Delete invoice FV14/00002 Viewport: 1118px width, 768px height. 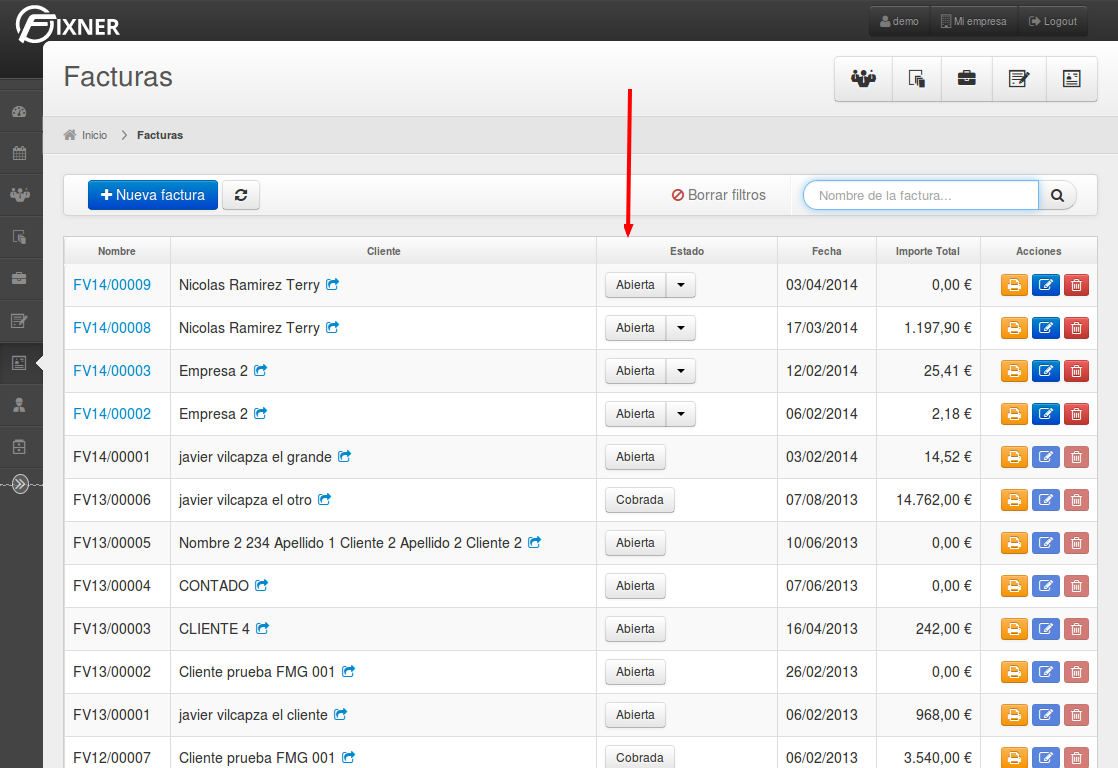(x=1077, y=414)
